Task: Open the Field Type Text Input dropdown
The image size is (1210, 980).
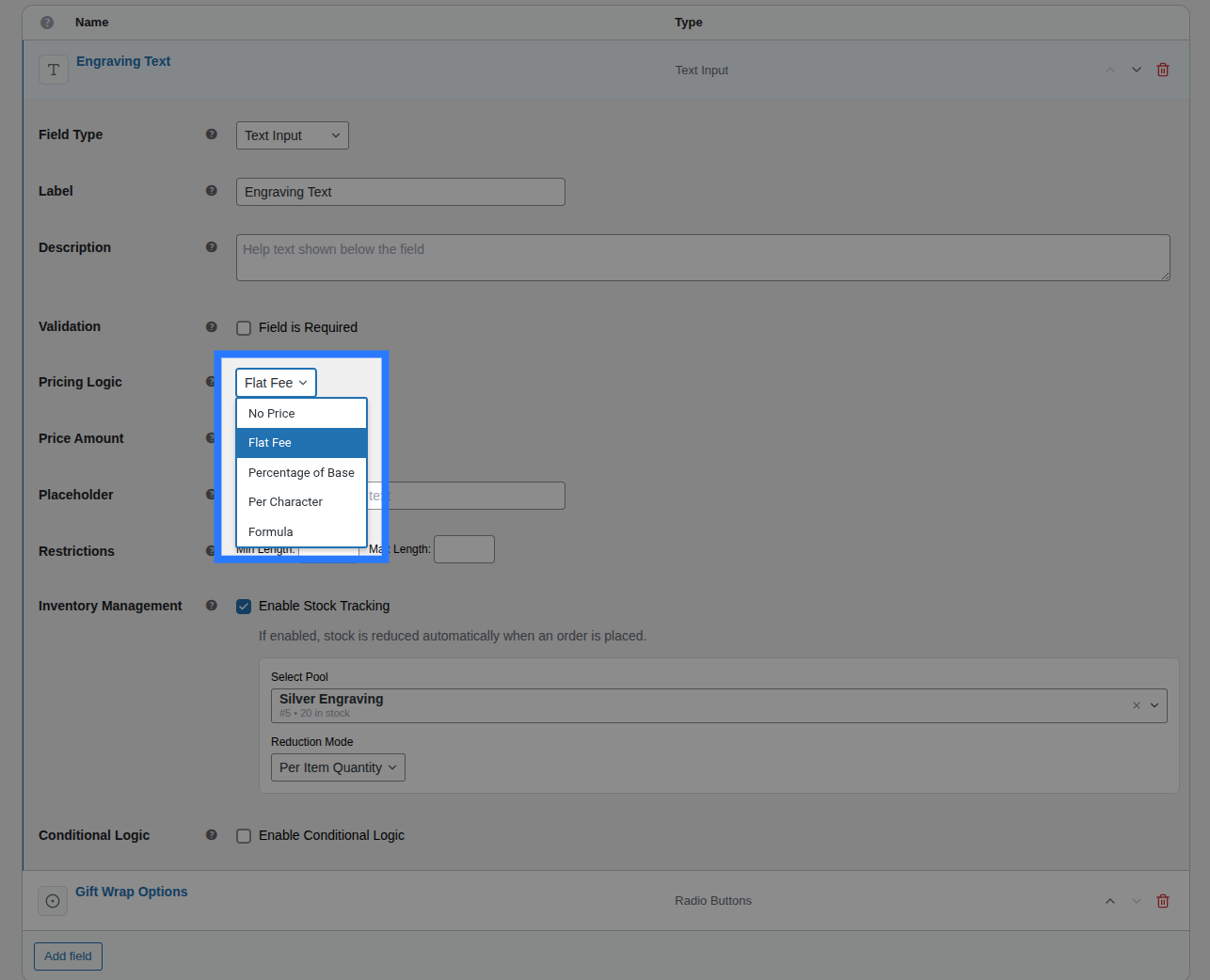Action: (x=293, y=135)
